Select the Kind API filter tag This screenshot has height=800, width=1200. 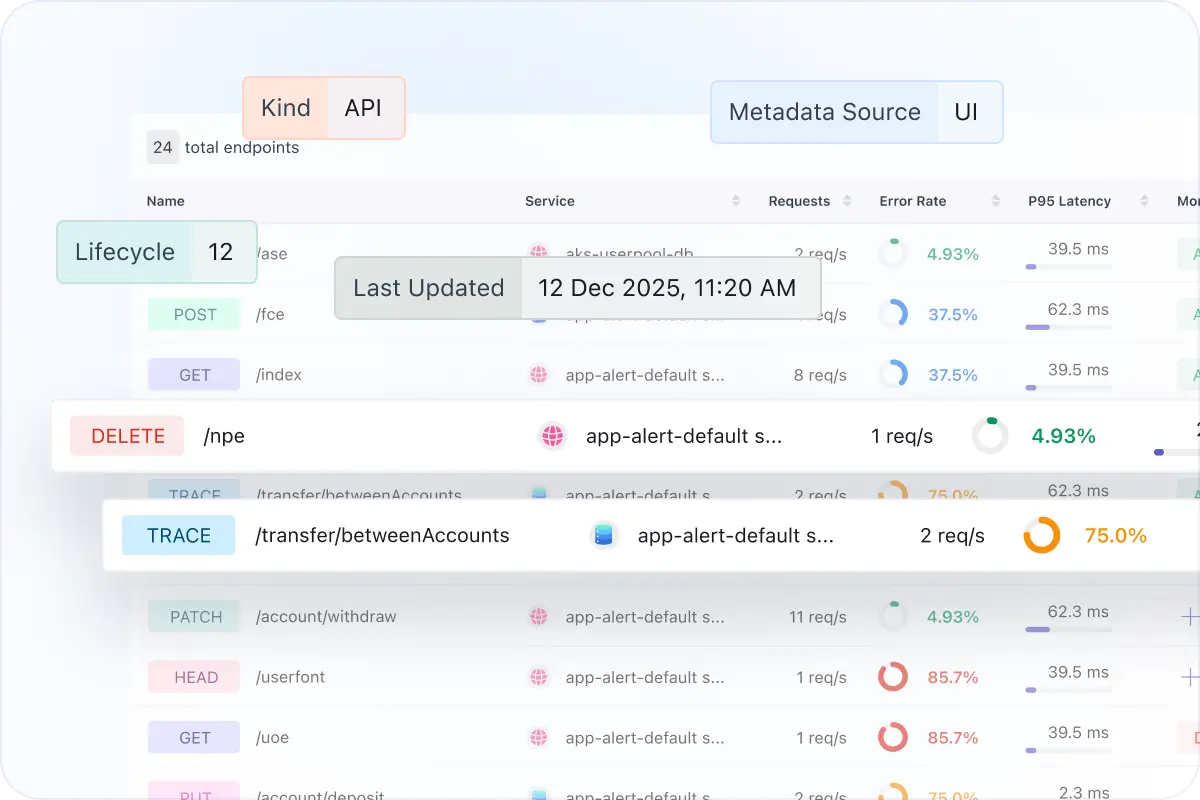click(x=324, y=108)
